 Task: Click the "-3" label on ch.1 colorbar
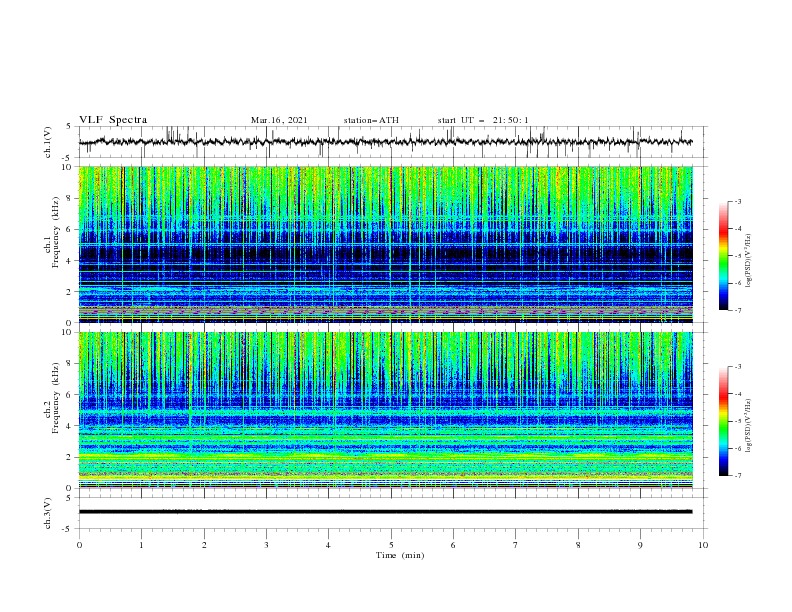point(737,201)
